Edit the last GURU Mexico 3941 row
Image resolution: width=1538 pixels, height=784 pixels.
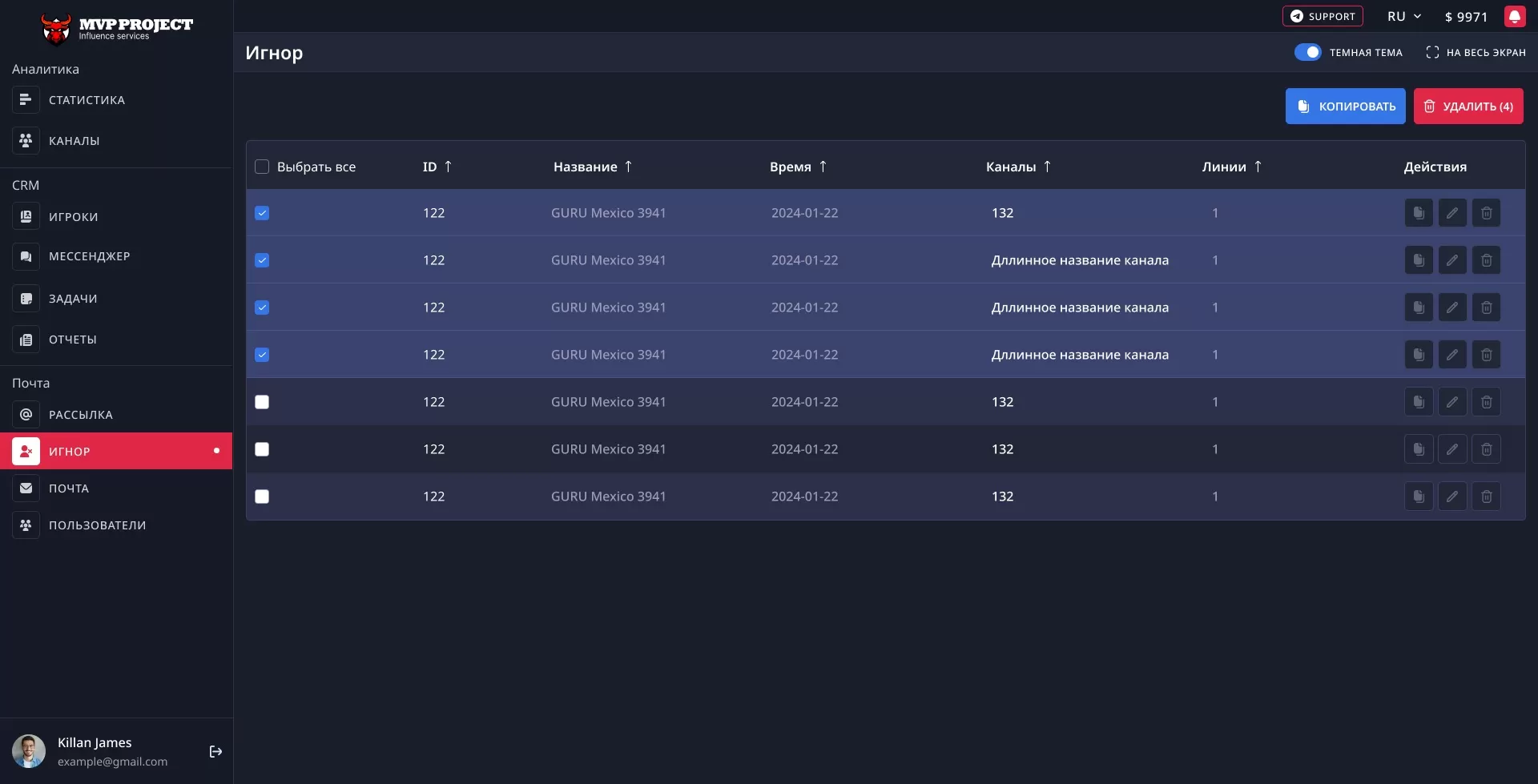tap(1452, 496)
